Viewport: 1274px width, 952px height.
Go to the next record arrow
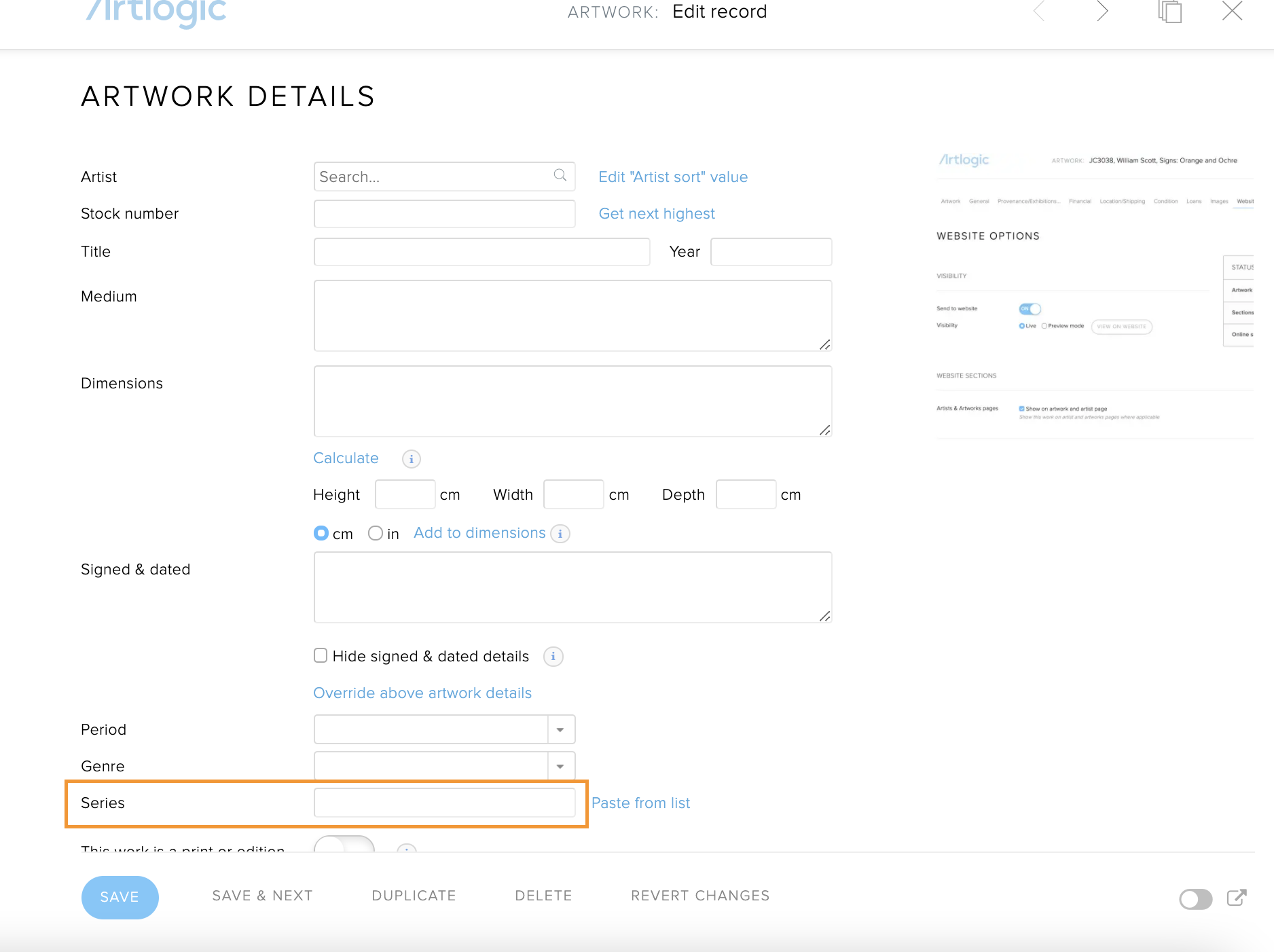pos(1102,12)
